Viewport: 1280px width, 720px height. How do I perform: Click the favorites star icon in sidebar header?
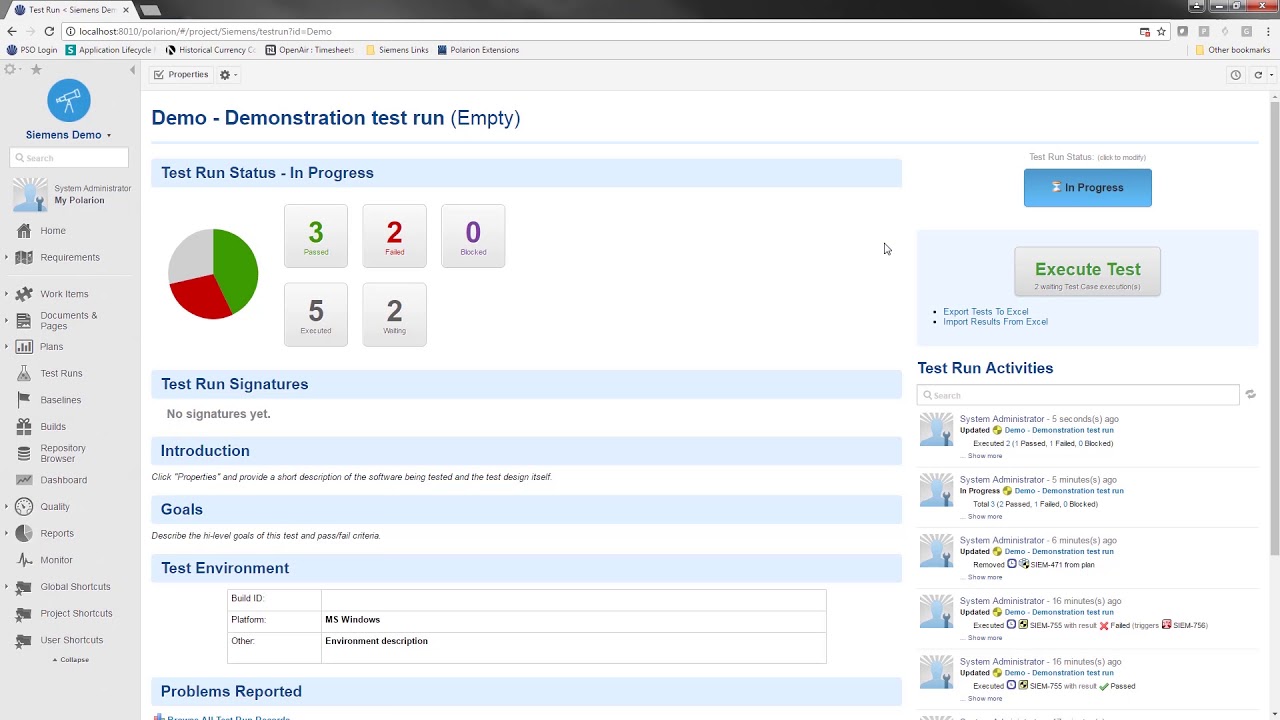pyautogui.click(x=36, y=69)
